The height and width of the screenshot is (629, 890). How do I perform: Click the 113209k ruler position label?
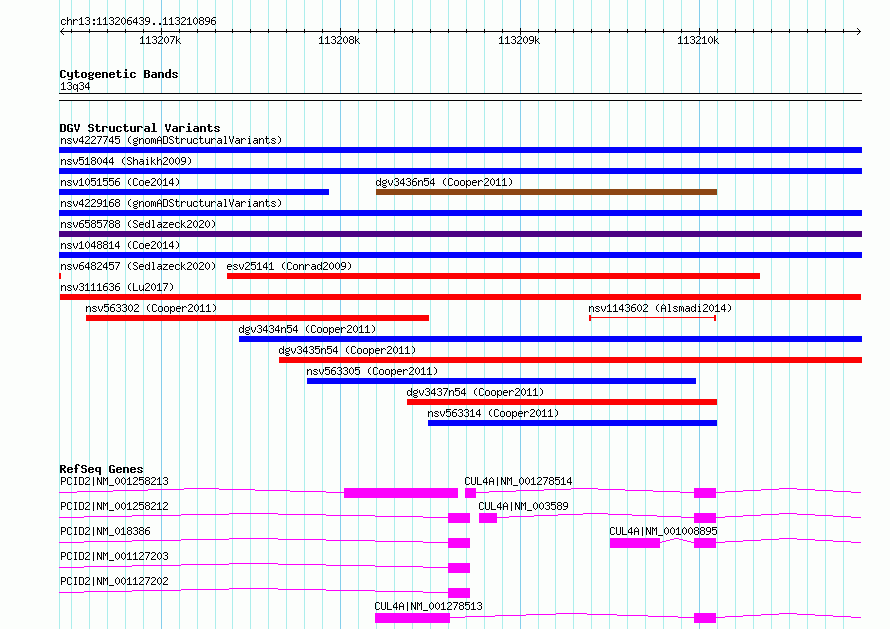point(519,40)
